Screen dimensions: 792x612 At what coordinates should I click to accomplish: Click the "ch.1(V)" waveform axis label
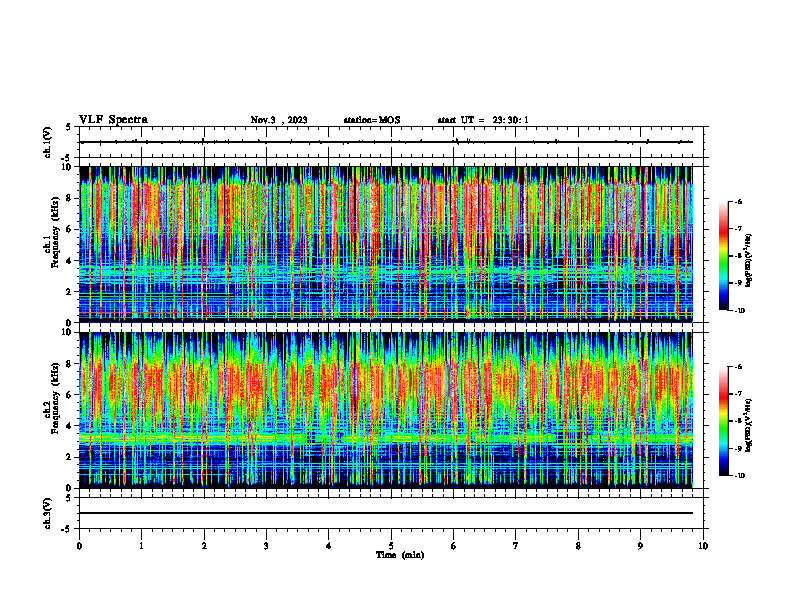pyautogui.click(x=48, y=142)
